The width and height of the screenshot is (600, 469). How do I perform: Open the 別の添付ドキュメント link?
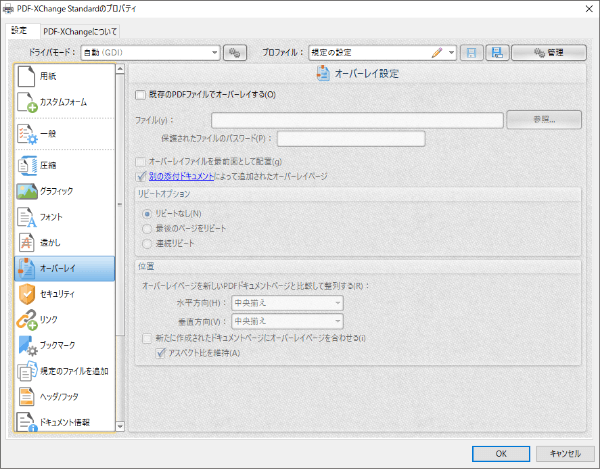tap(181, 176)
